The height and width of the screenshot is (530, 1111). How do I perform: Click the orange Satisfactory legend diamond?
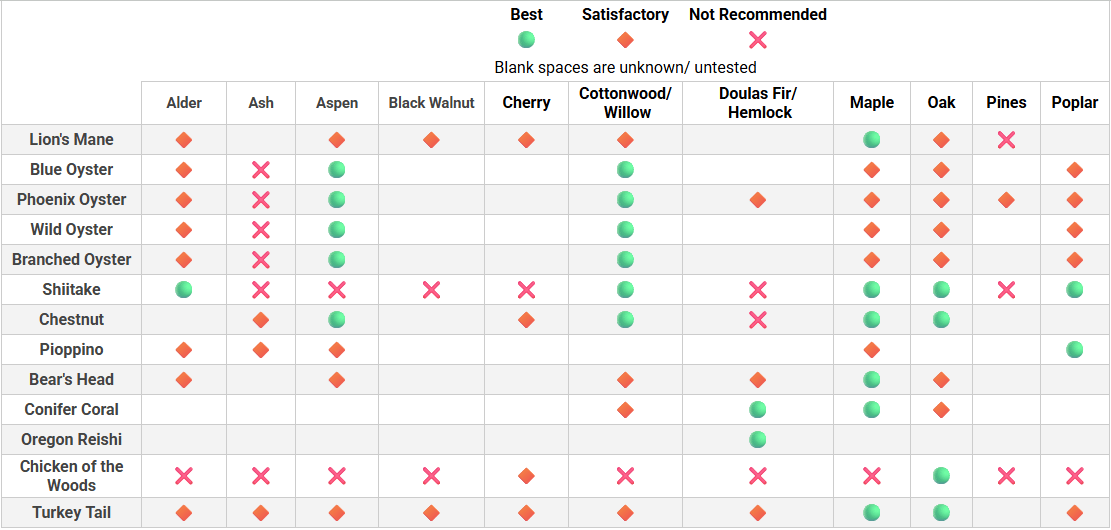tap(625, 40)
